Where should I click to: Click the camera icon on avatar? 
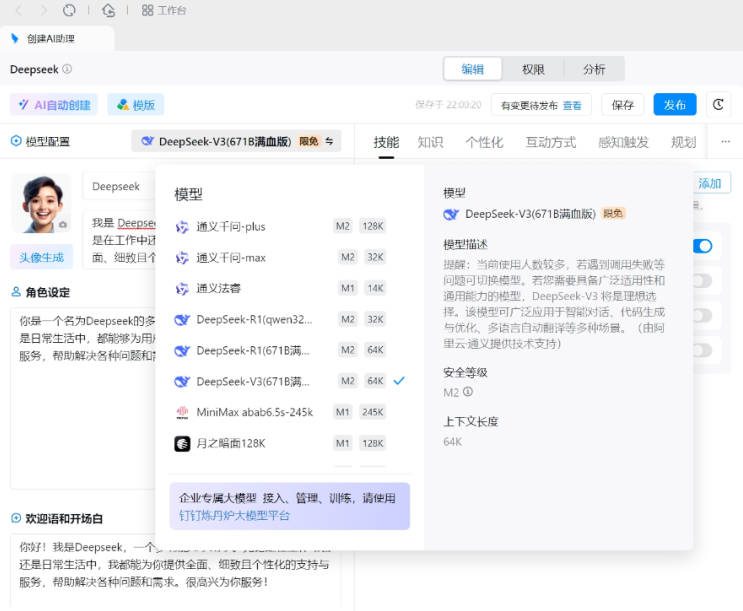click(x=63, y=224)
